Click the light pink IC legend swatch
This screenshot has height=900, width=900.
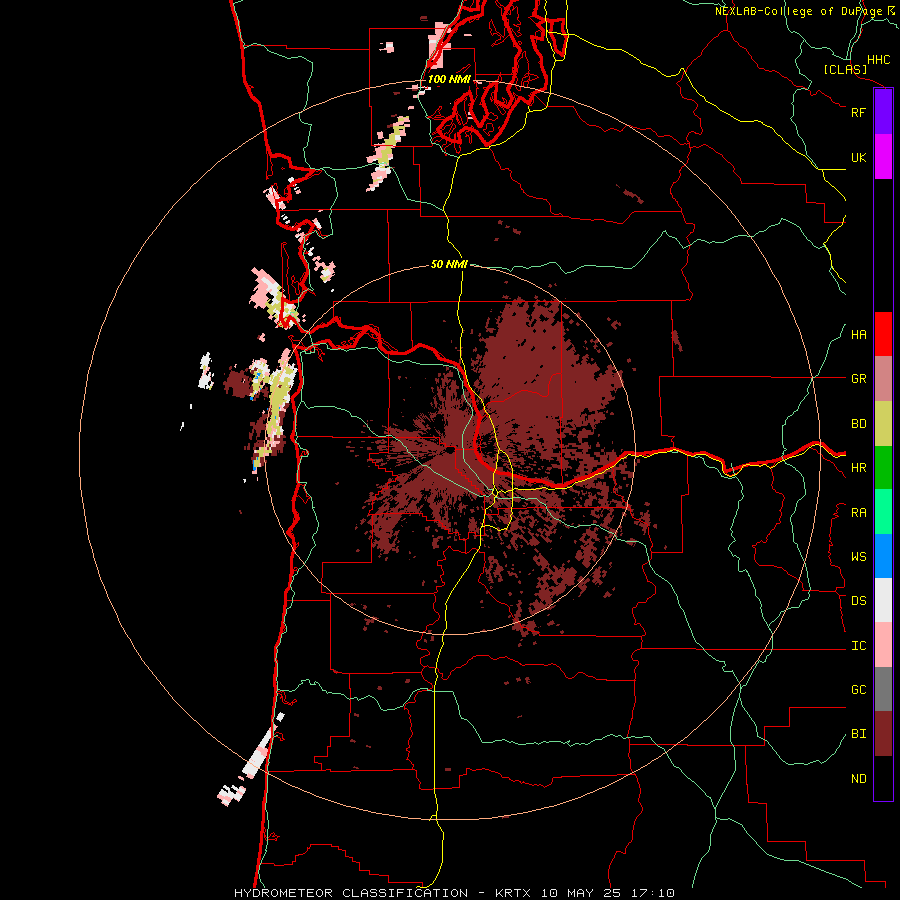tap(883, 645)
